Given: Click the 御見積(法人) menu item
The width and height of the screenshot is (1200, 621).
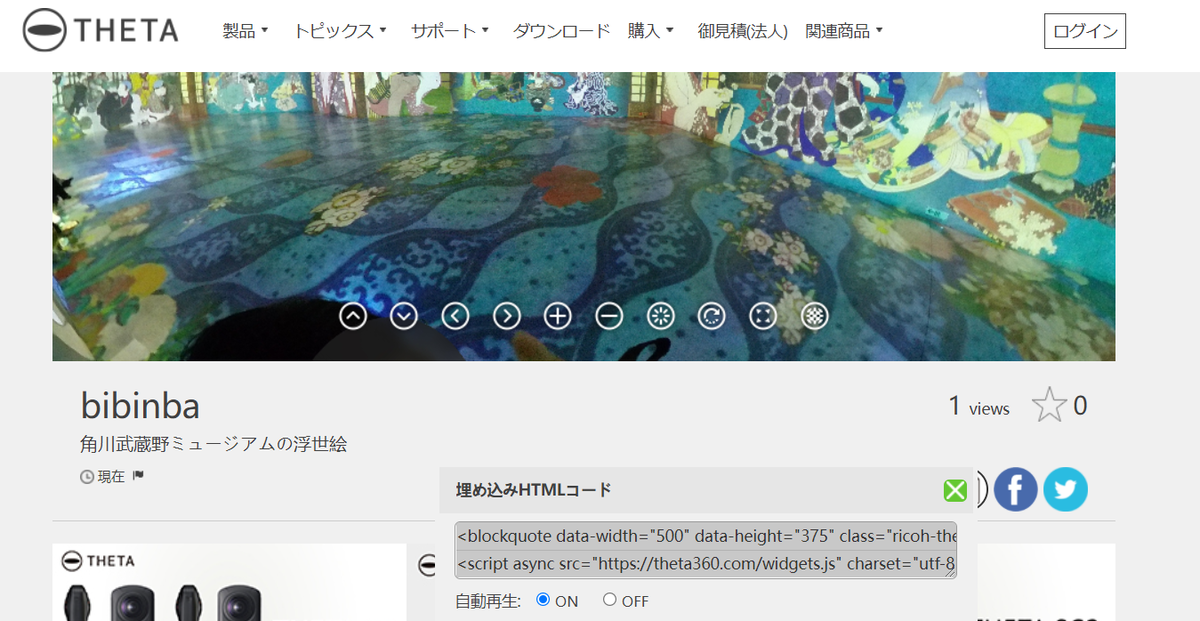Looking at the screenshot, I should point(742,30).
